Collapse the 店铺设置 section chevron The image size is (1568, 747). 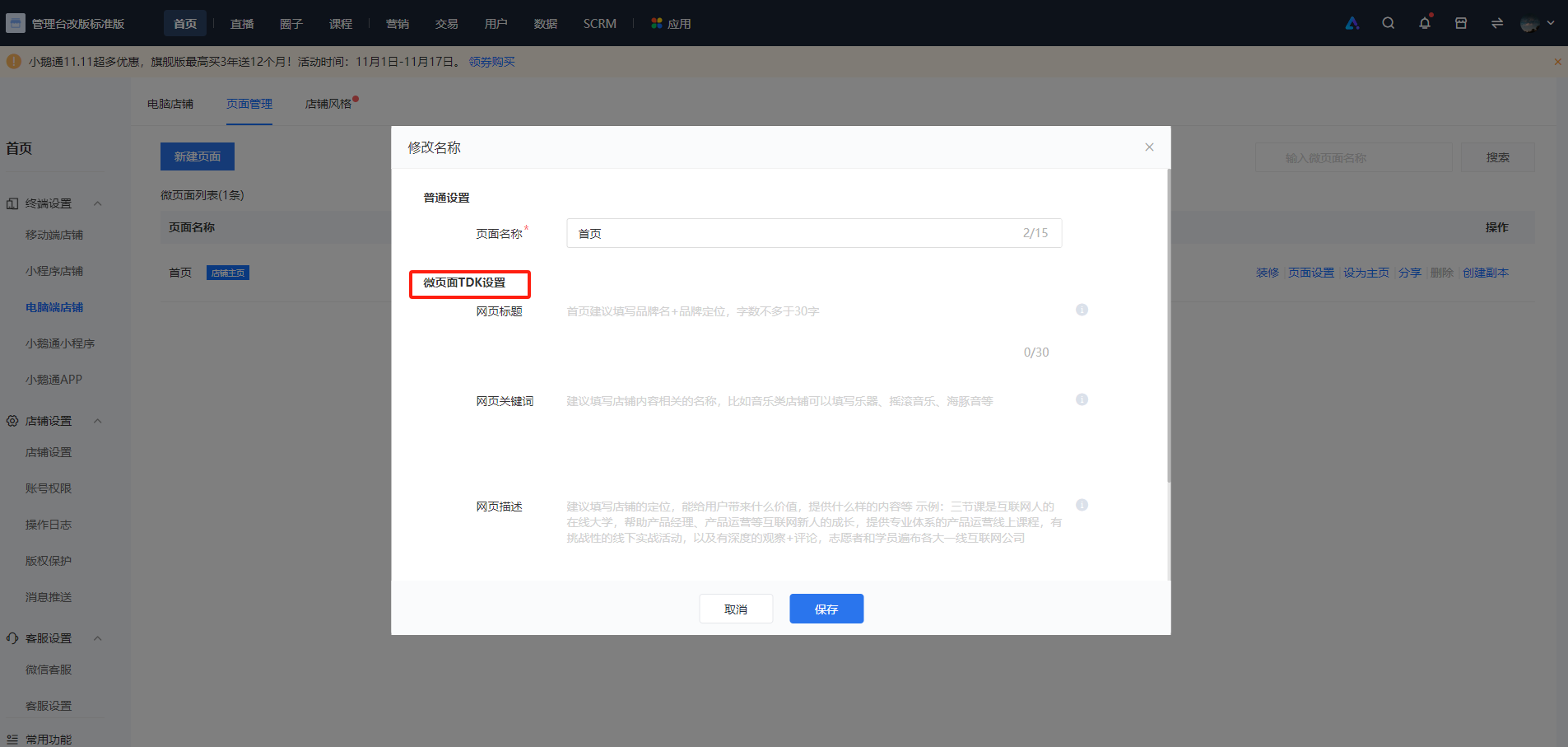tap(98, 421)
